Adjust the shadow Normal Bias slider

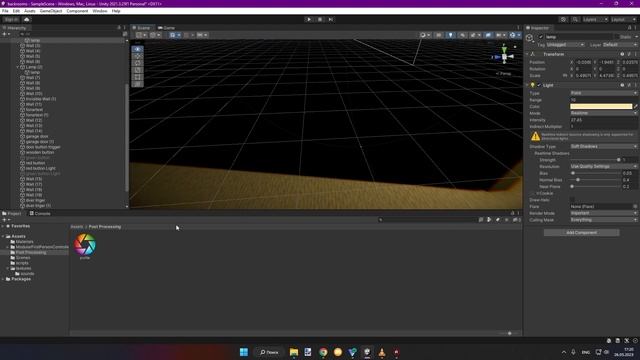pyautogui.click(x=595, y=180)
